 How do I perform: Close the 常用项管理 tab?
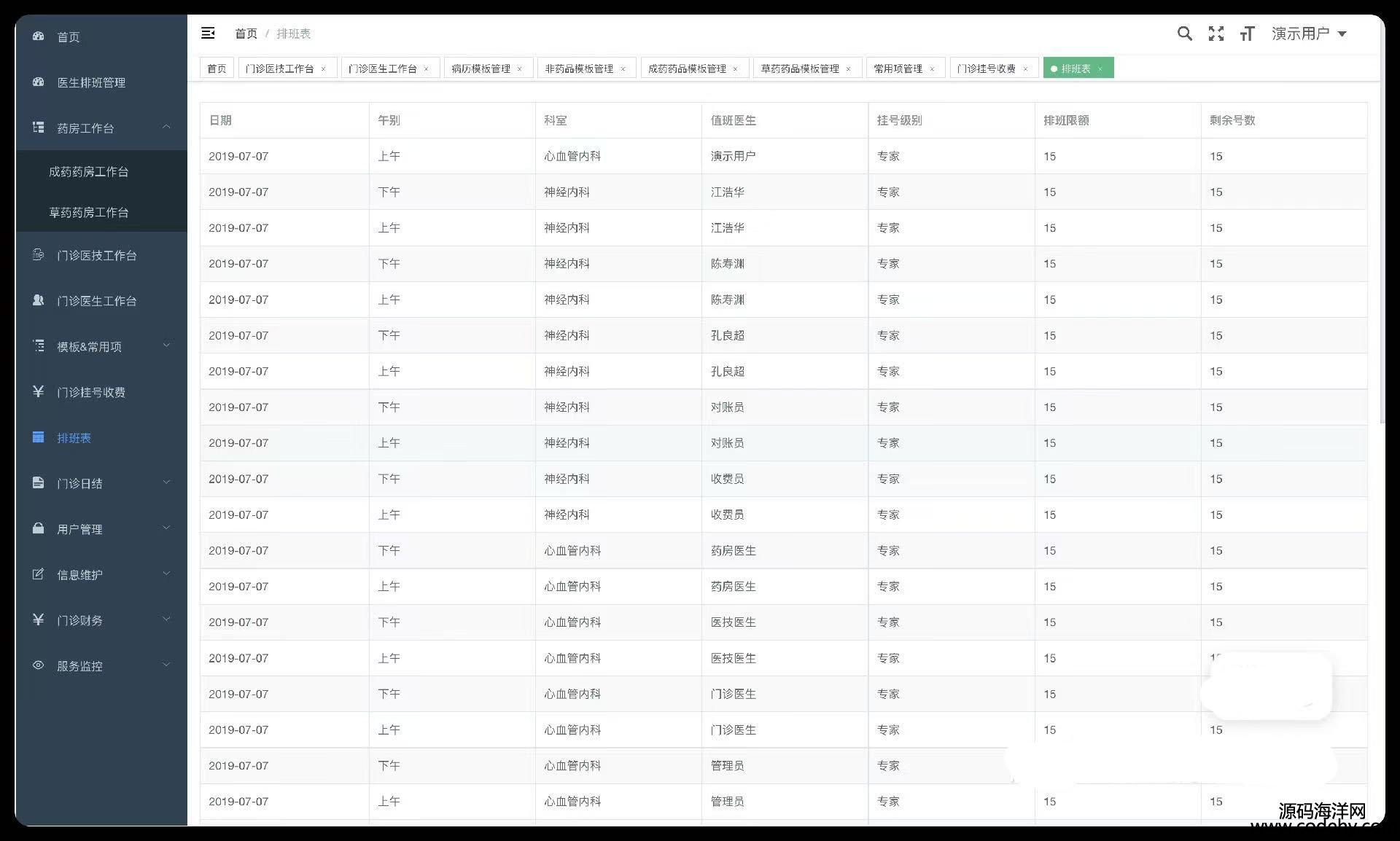(x=933, y=69)
